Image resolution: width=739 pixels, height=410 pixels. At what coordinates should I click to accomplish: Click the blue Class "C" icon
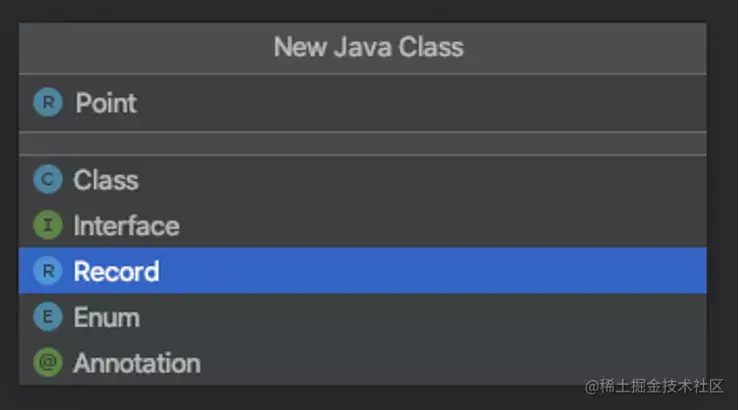[47, 180]
